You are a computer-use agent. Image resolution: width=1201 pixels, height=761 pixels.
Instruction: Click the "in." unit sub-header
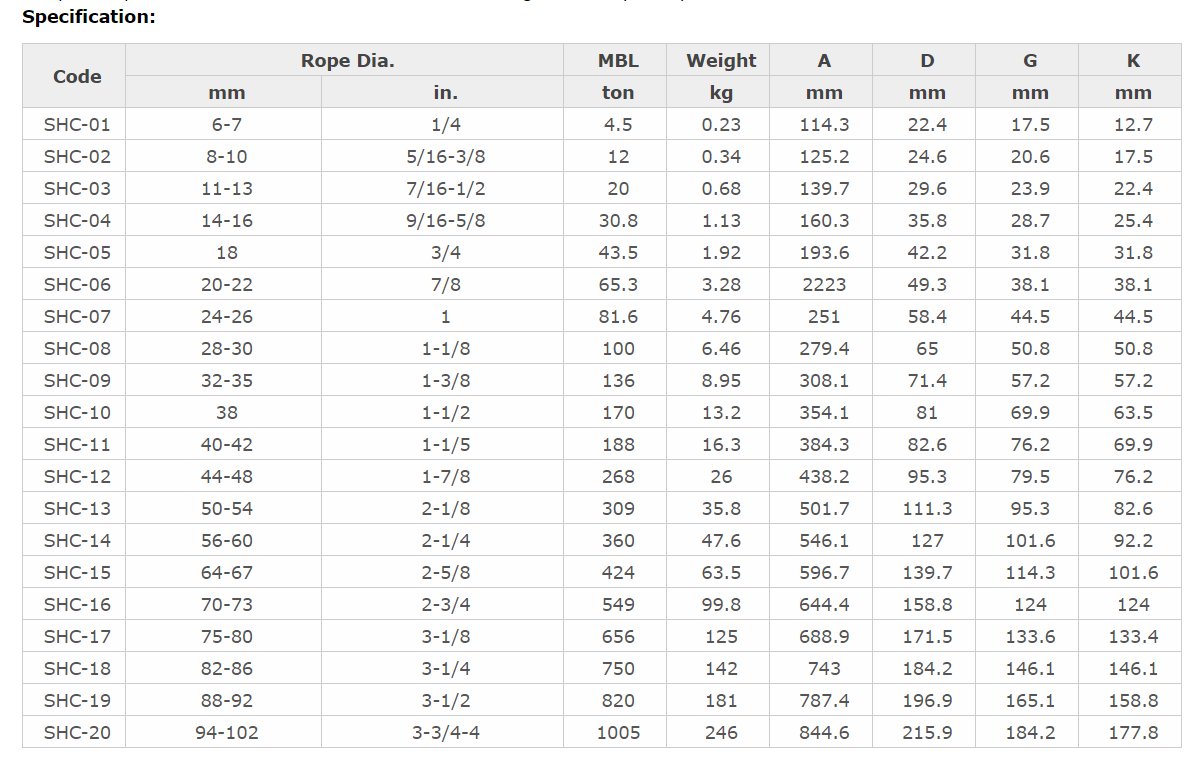[x=445, y=92]
